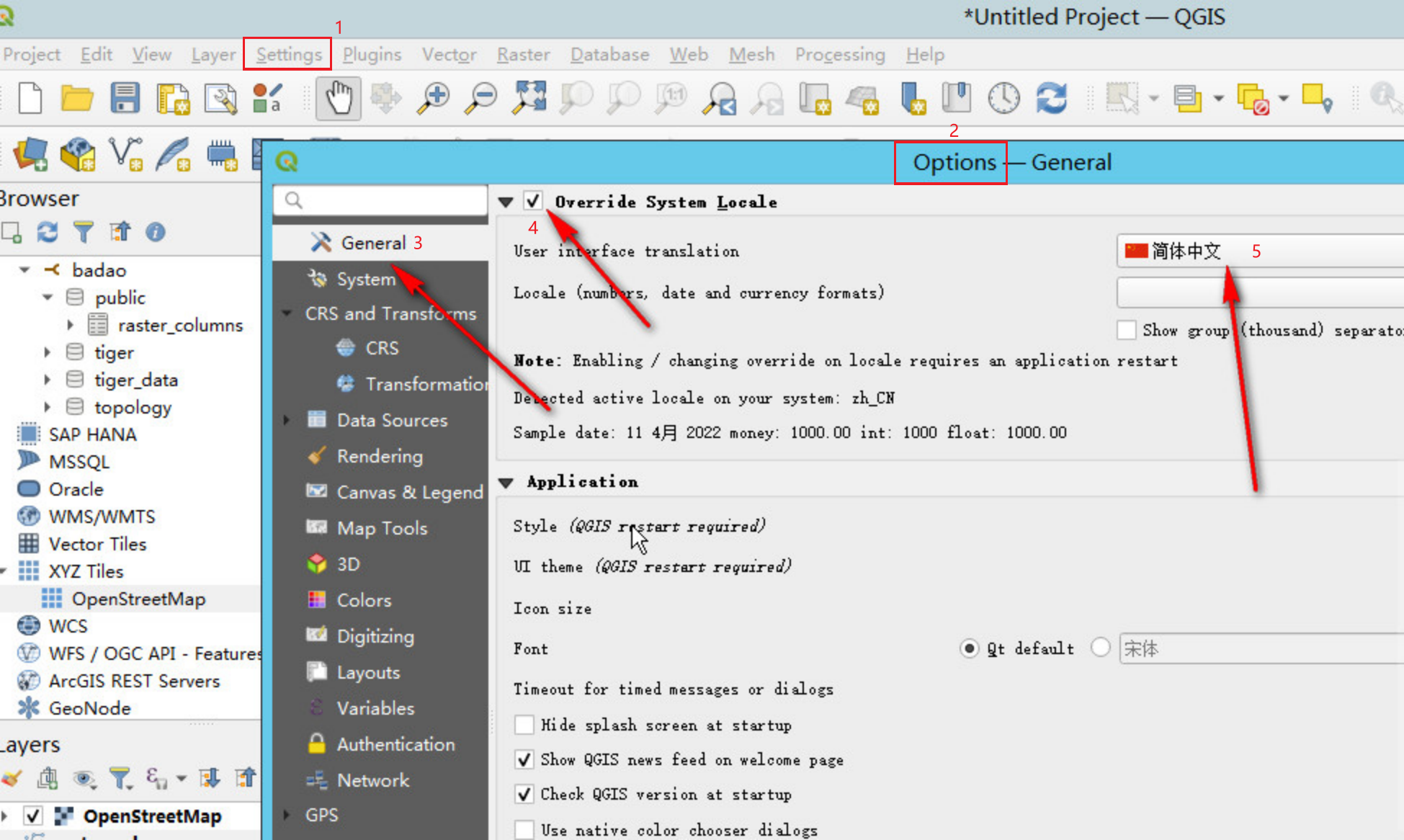
Task: Click New Temporary Scratch Layer icon
Action: 221,154
